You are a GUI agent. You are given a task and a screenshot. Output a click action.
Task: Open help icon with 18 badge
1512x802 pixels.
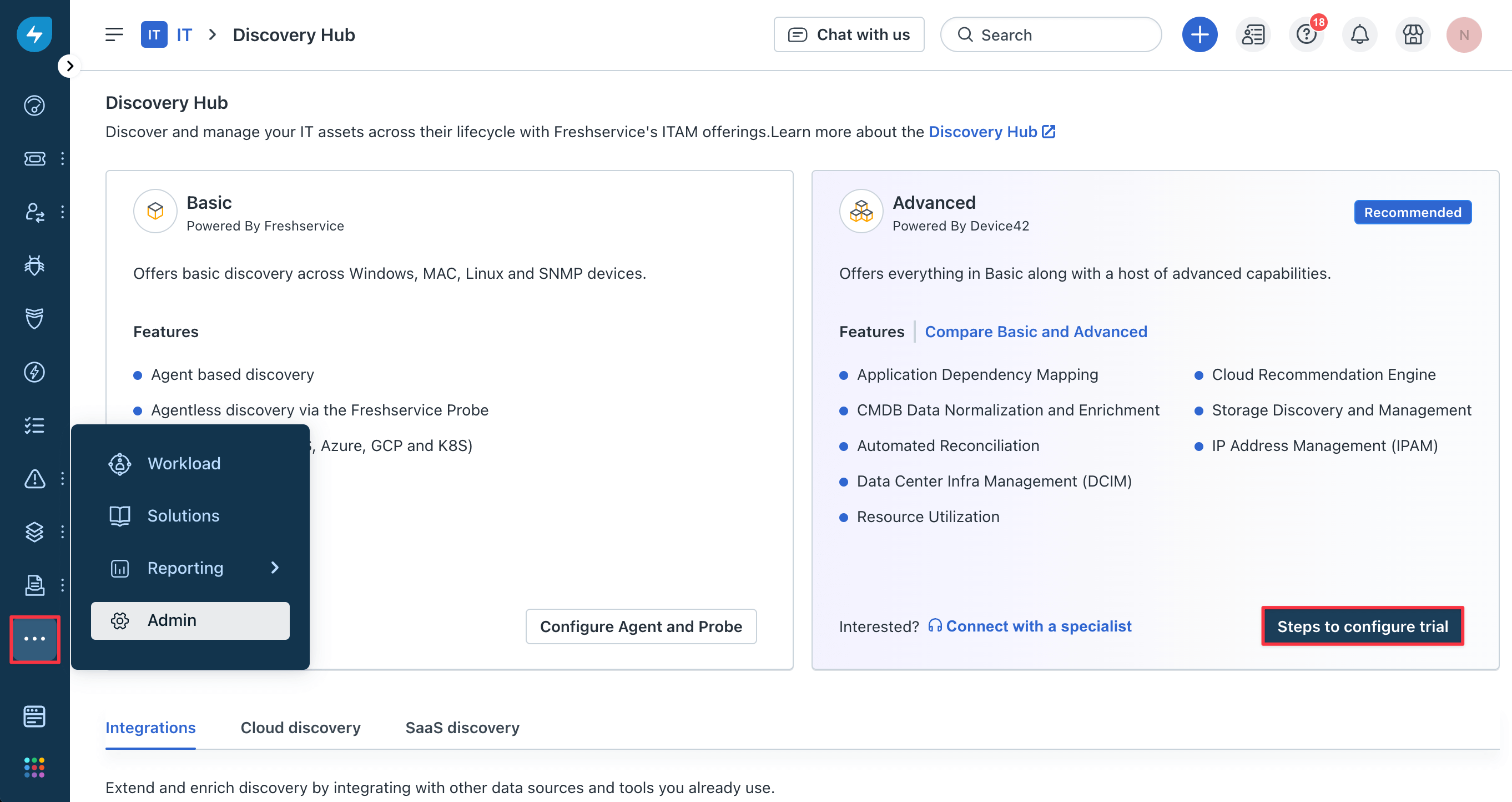pyautogui.click(x=1306, y=34)
